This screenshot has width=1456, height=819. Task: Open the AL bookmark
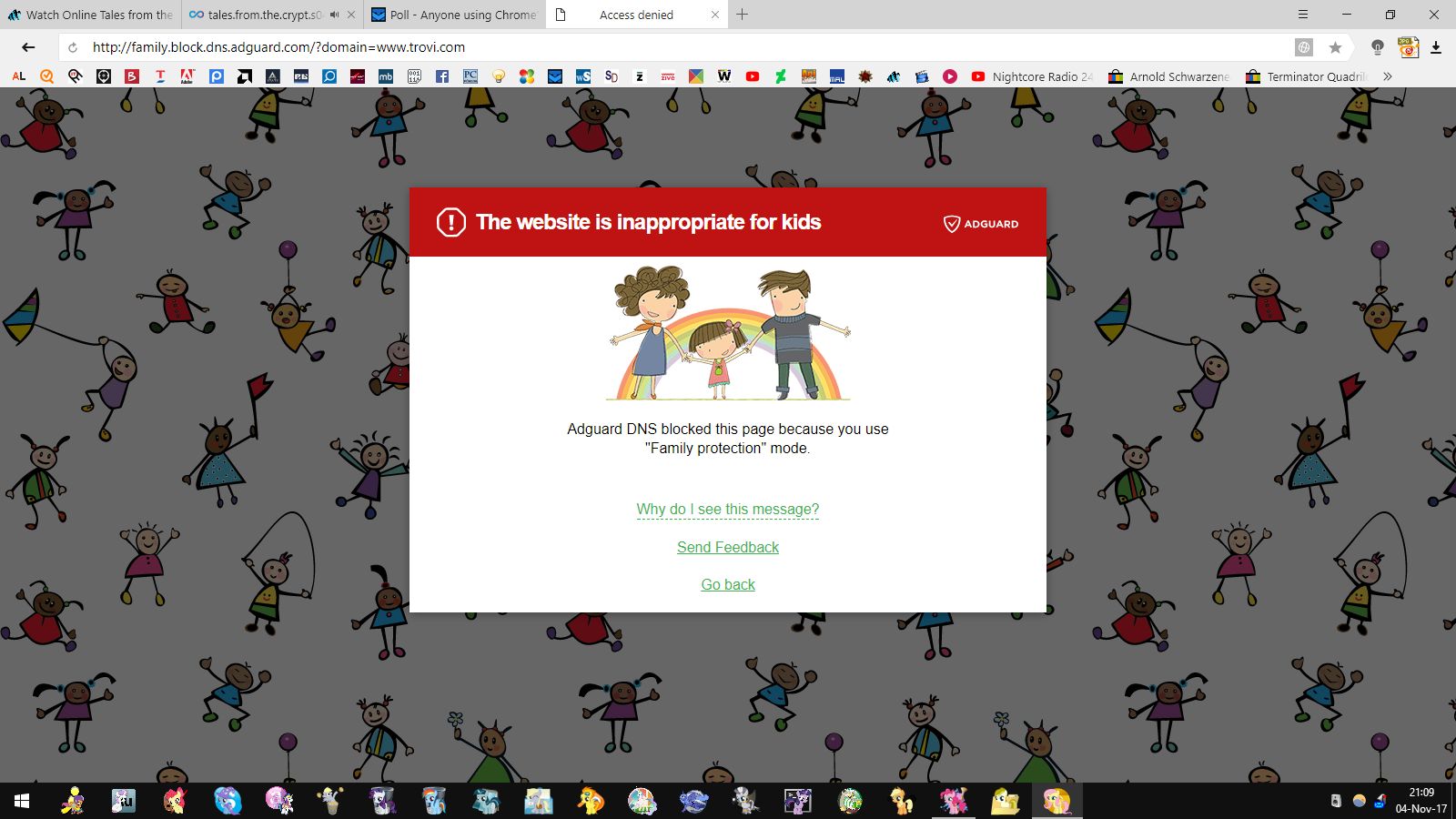pos(18,76)
